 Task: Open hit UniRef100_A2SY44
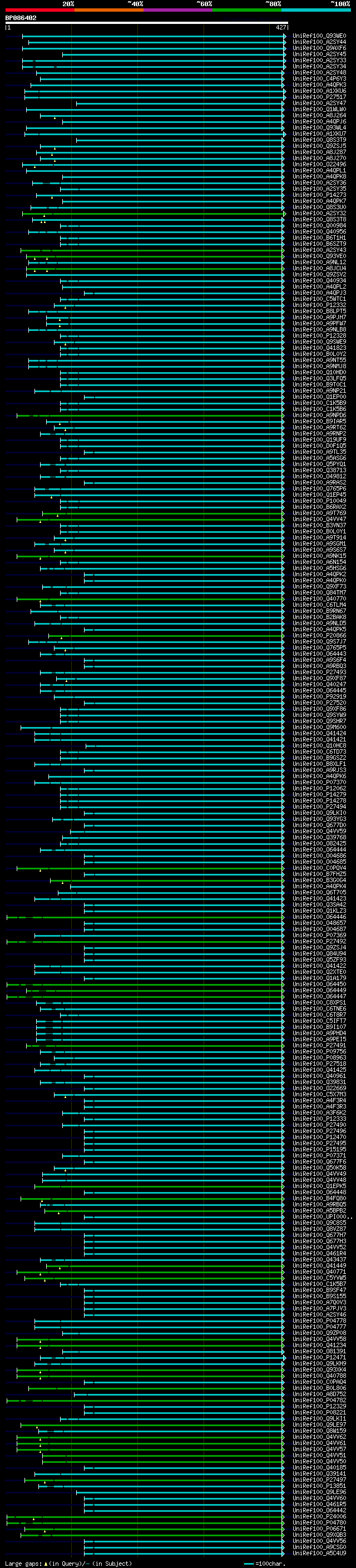point(319,42)
